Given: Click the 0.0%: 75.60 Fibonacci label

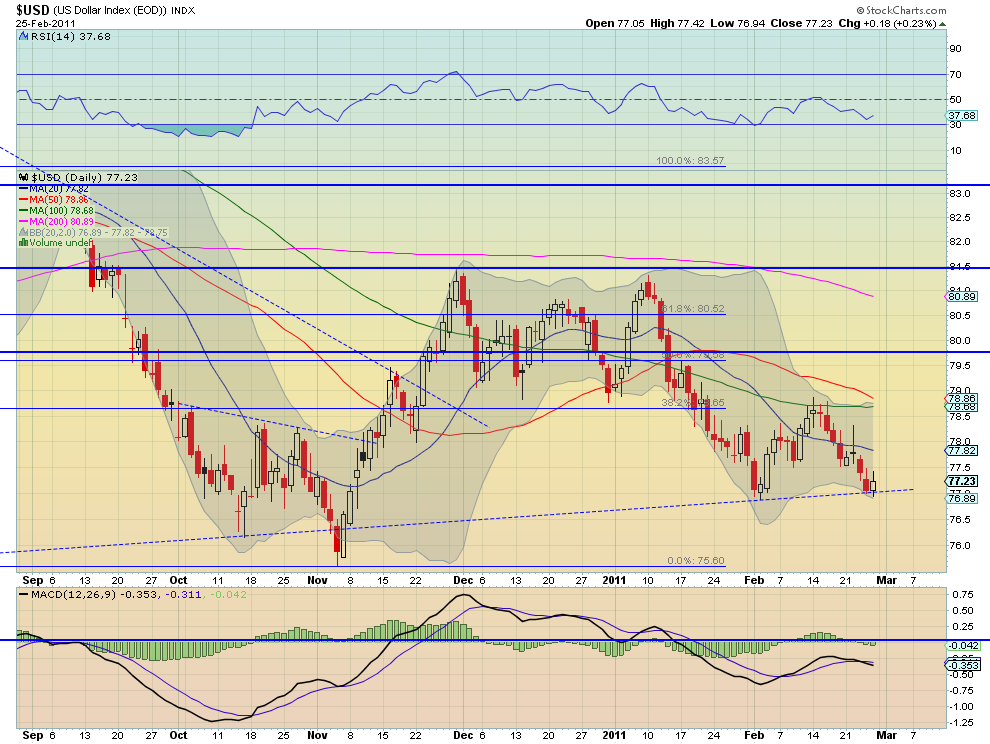Looking at the screenshot, I should click(696, 561).
